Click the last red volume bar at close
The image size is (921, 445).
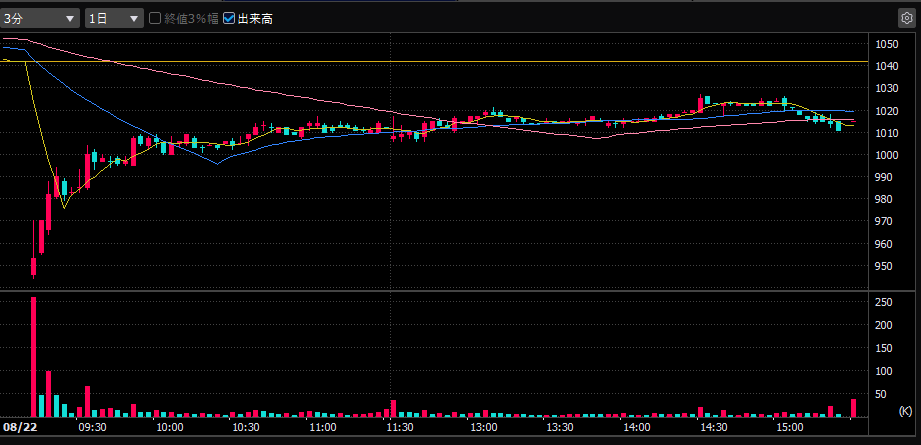tap(853, 408)
